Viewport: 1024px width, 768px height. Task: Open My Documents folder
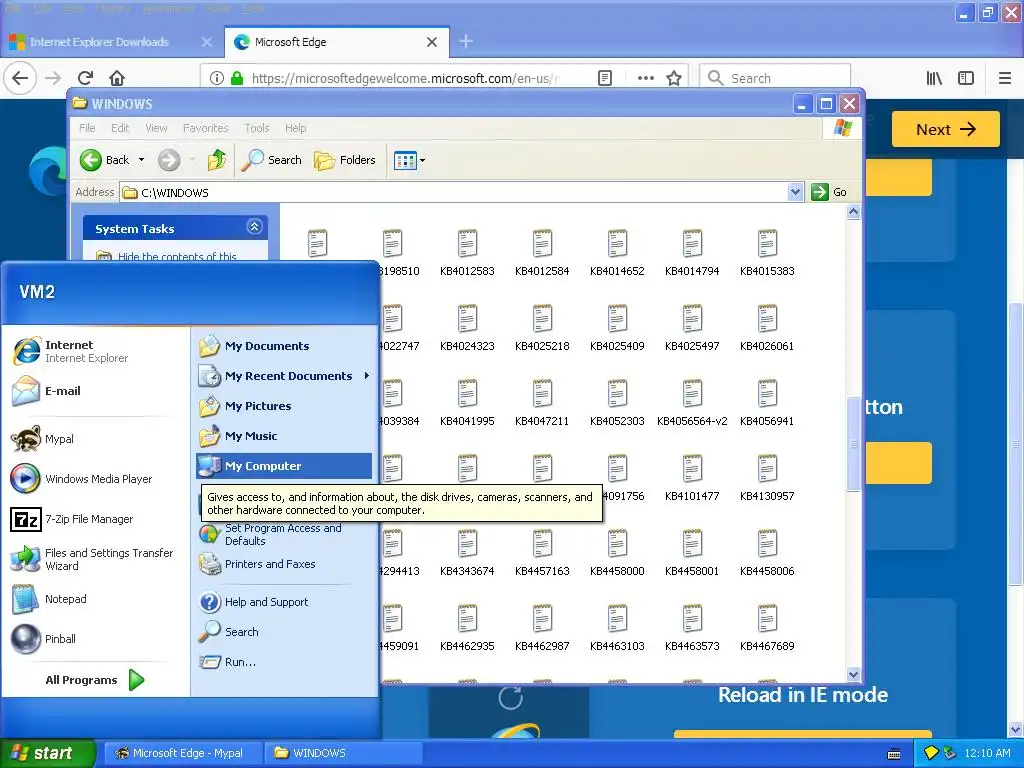point(253,346)
